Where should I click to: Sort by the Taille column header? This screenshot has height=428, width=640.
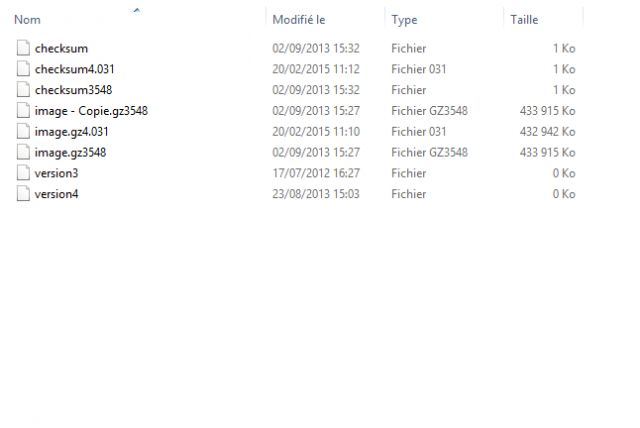click(524, 20)
